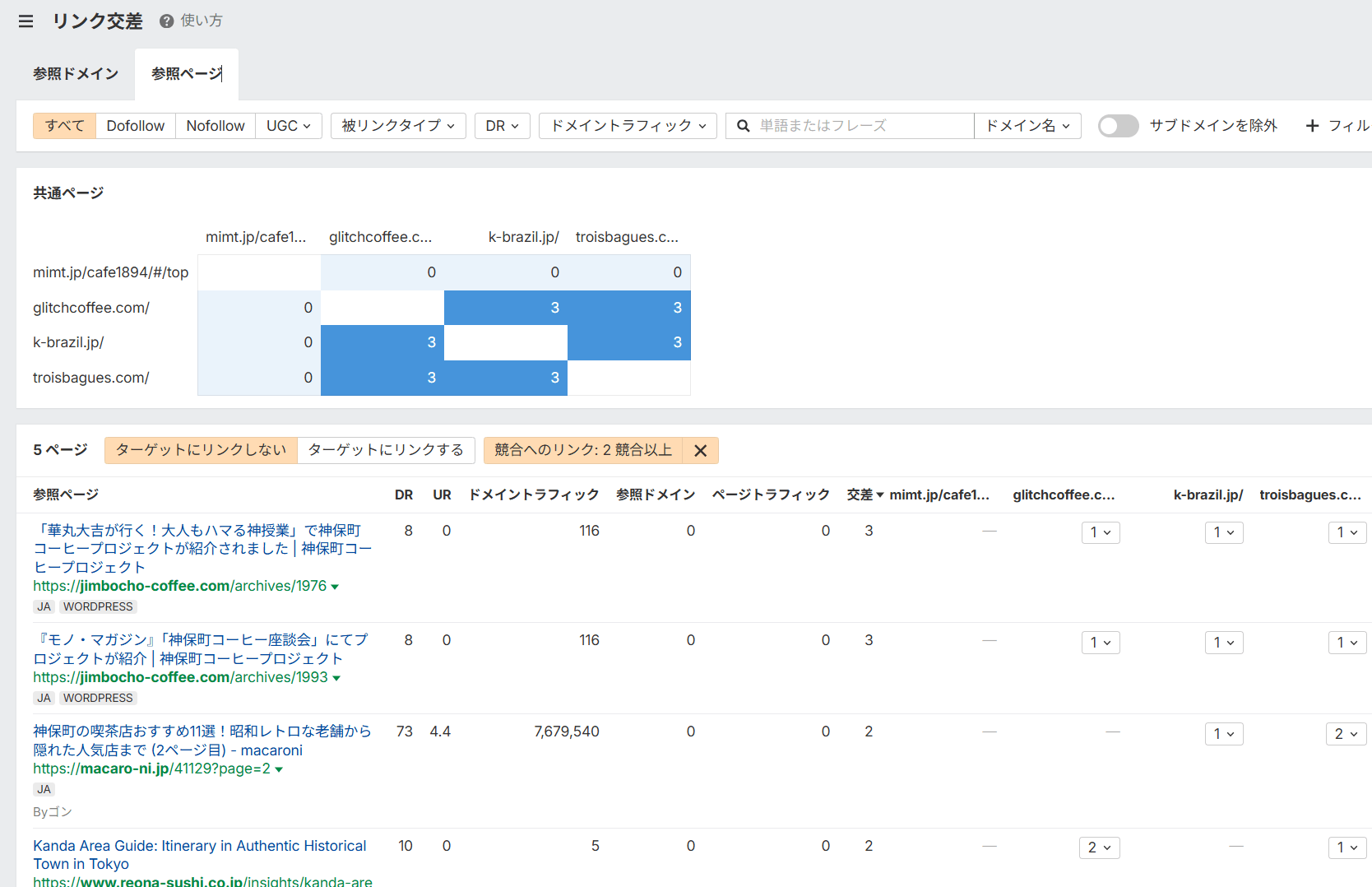Open the hamburger navigation menu
The image size is (1372, 887).
click(x=25, y=21)
